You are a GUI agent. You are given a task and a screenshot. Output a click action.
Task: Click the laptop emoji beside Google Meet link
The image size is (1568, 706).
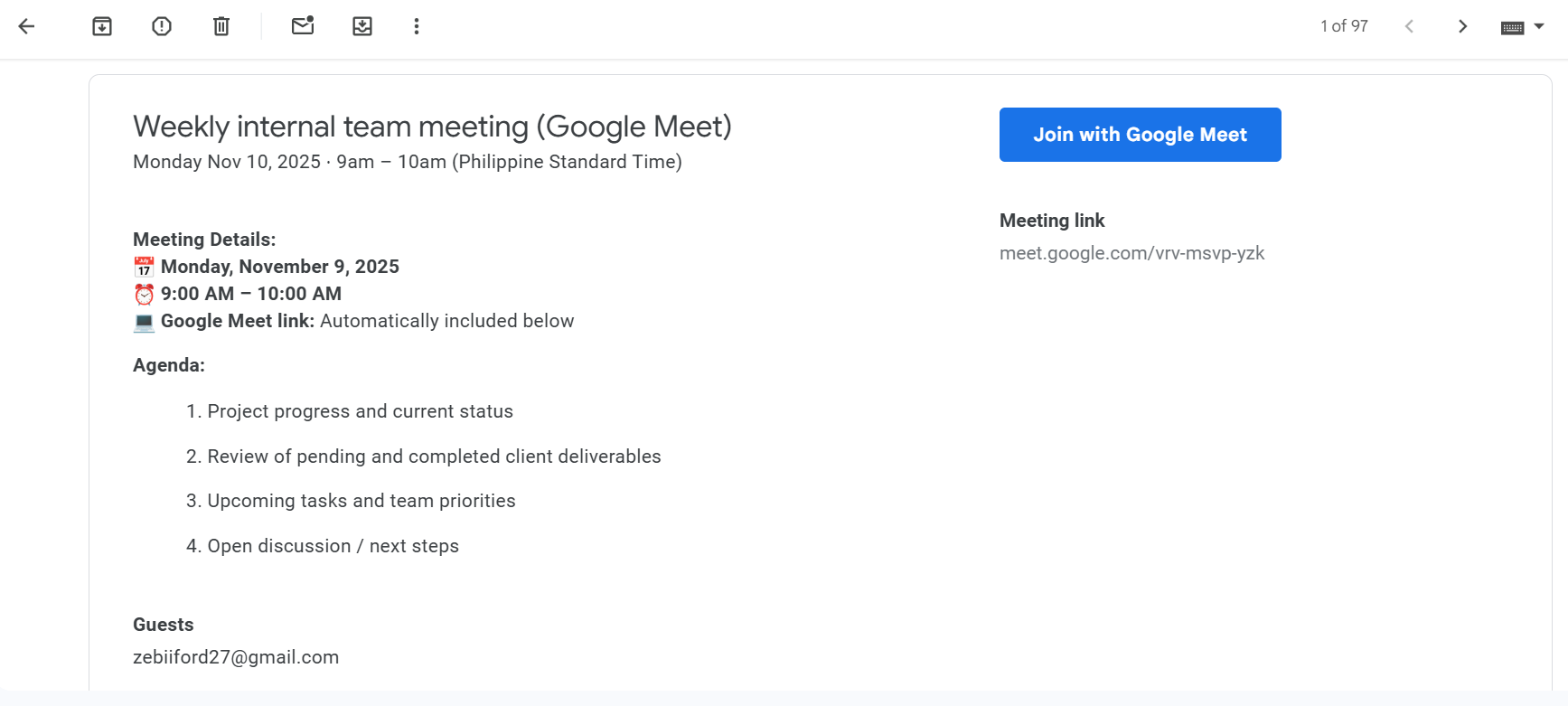click(x=144, y=322)
